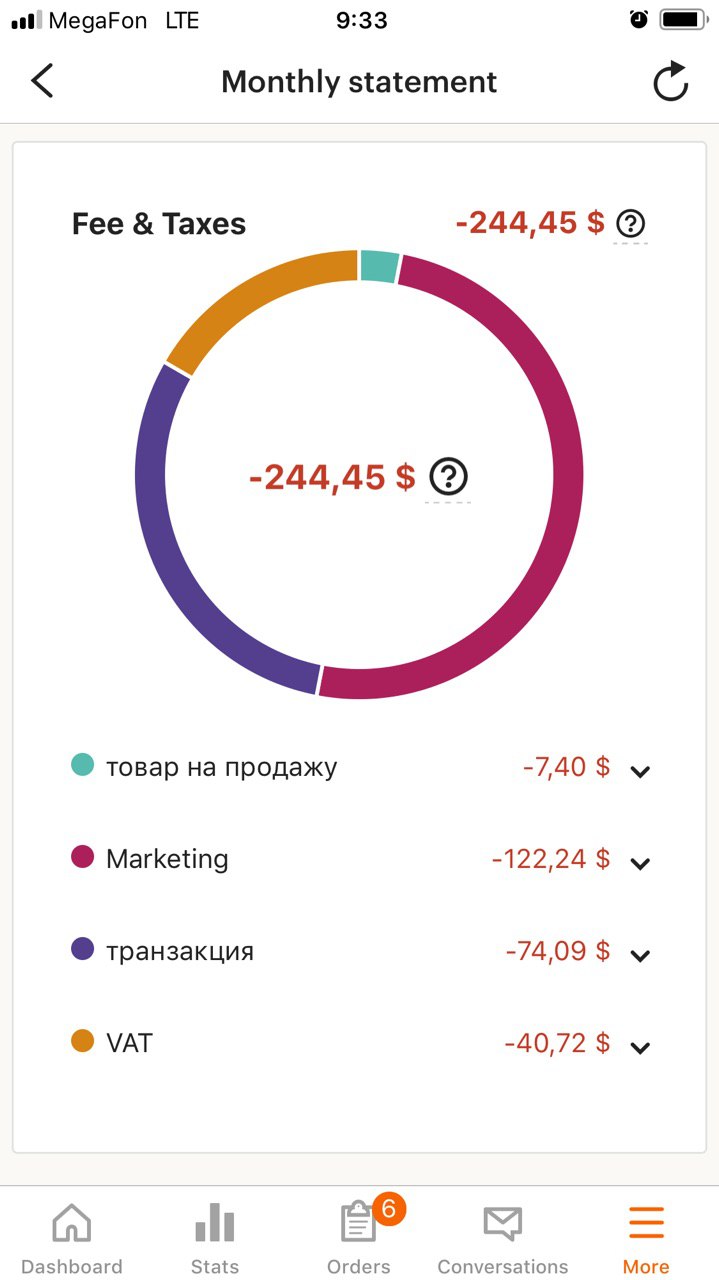
Task: Tap the -244,45 $ header total
Action: [x=530, y=223]
